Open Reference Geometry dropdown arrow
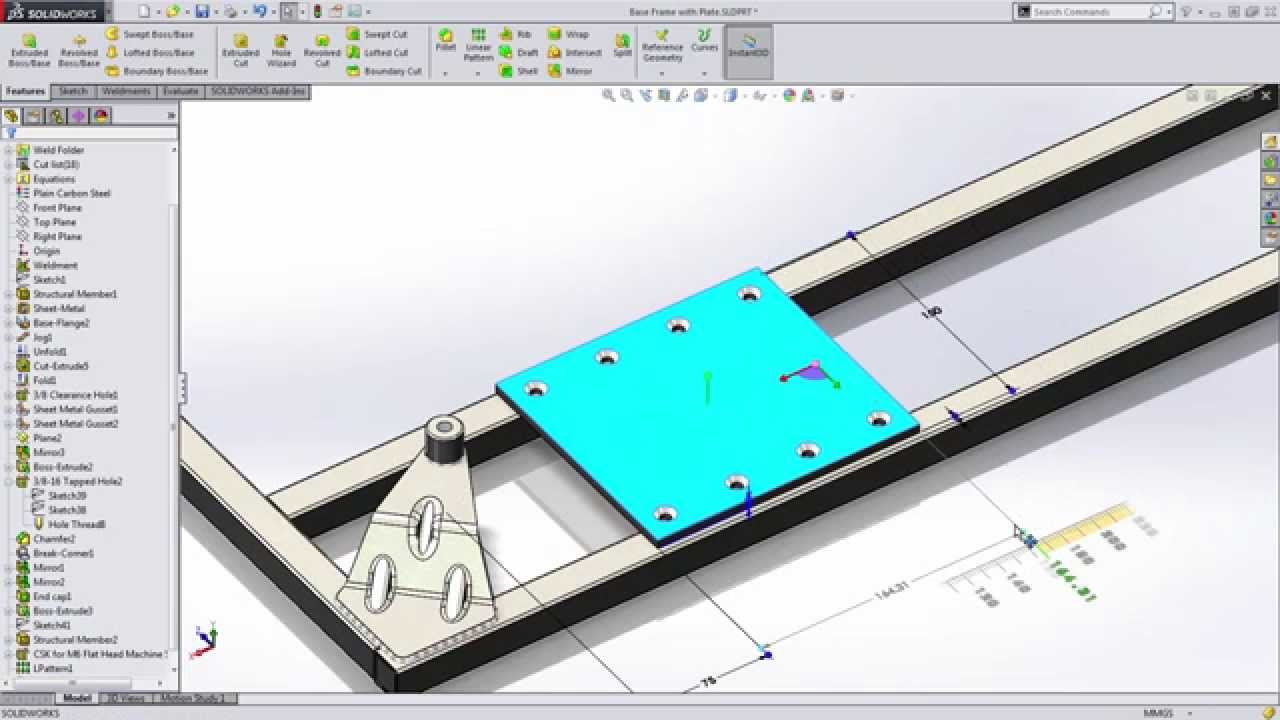The image size is (1280, 720). point(662,73)
